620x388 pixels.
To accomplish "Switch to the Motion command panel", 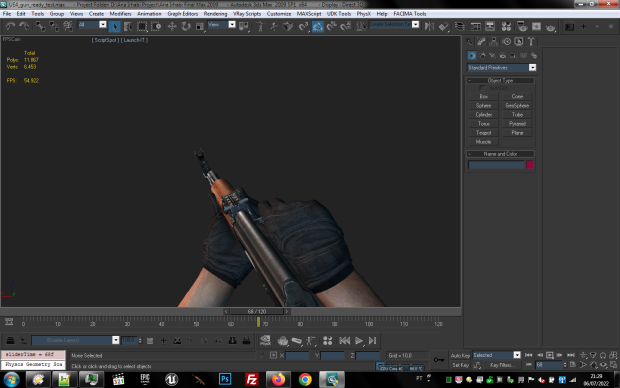I will (507, 41).
